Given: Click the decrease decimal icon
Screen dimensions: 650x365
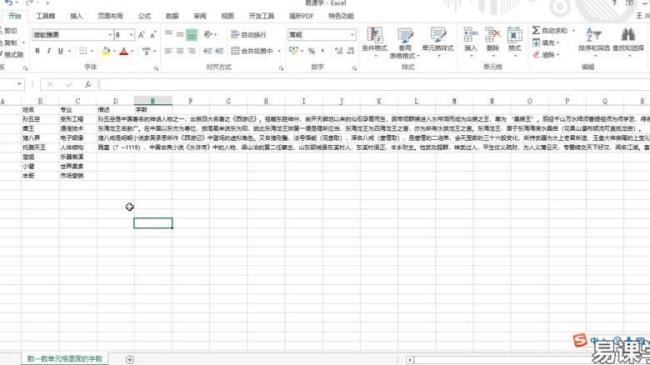Looking at the screenshot, I should coord(350,51).
